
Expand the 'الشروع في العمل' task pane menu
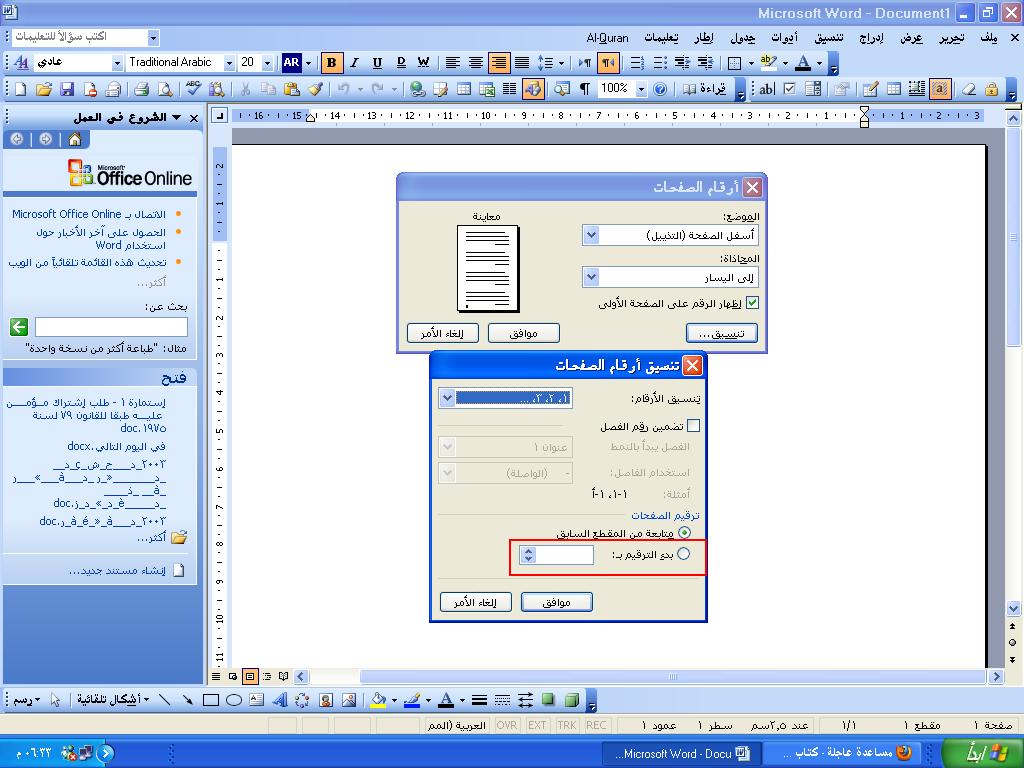point(176,118)
